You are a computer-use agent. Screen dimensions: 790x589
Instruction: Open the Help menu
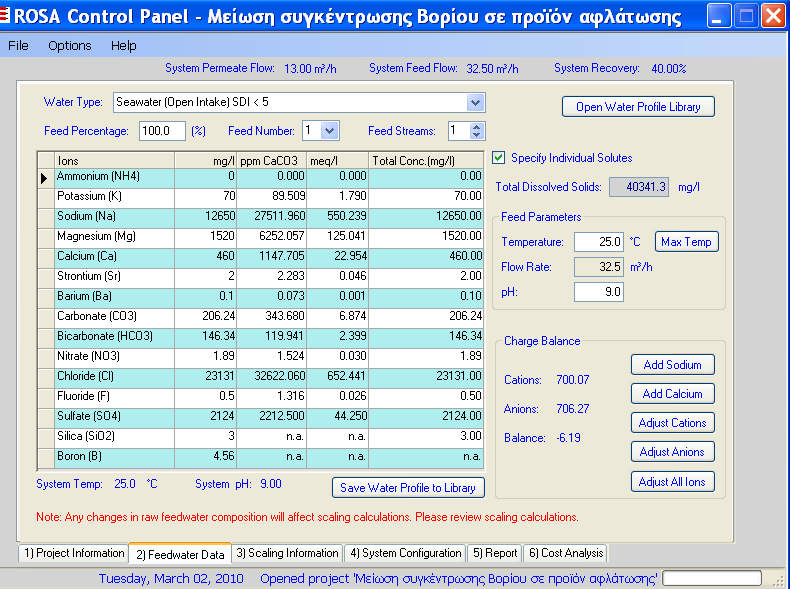[123, 45]
